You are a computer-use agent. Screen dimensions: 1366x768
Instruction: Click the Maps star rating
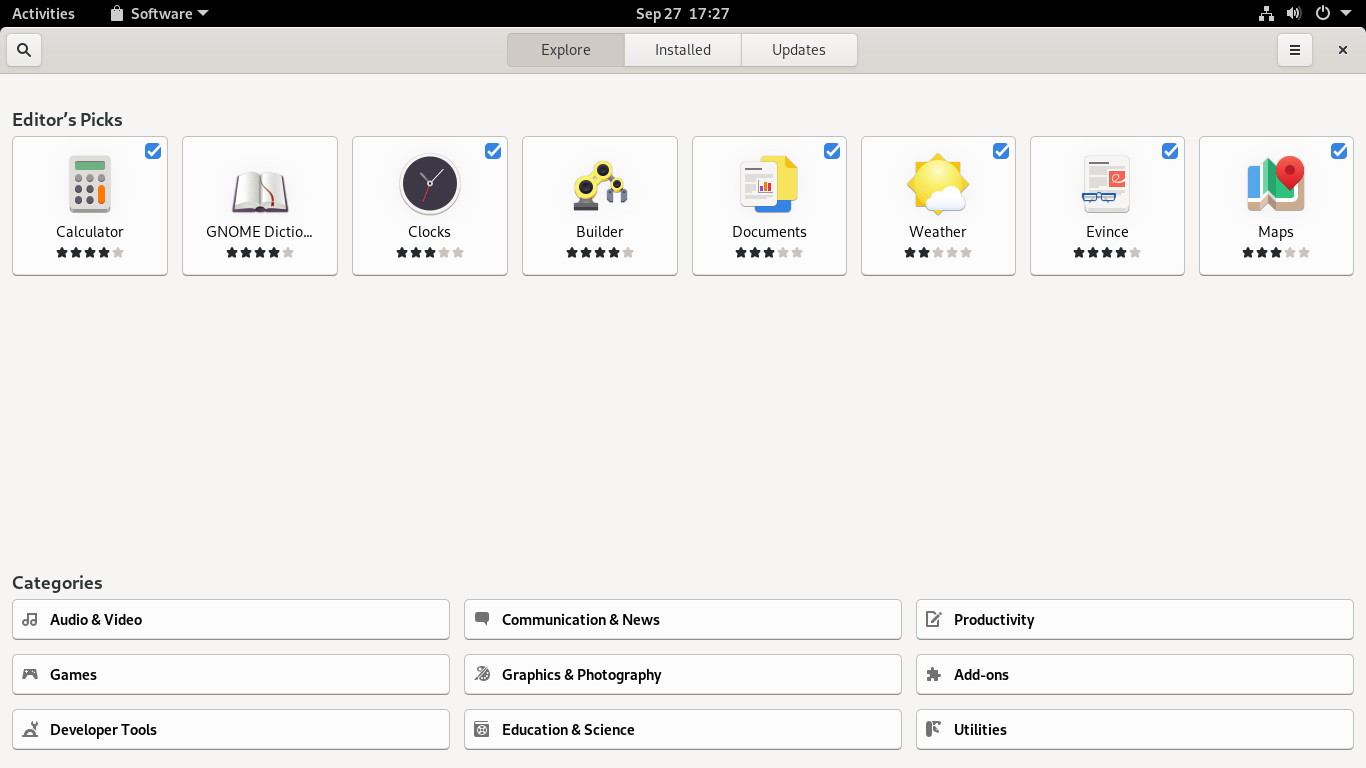click(1276, 253)
